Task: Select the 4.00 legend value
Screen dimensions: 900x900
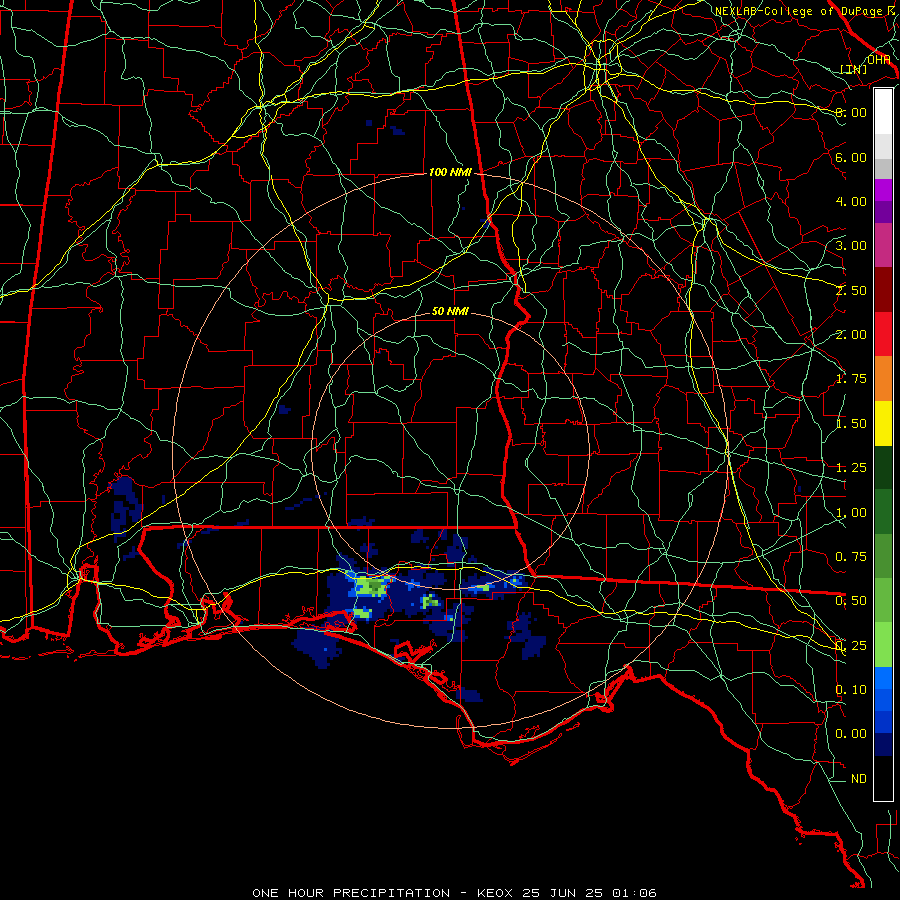Action: [851, 201]
